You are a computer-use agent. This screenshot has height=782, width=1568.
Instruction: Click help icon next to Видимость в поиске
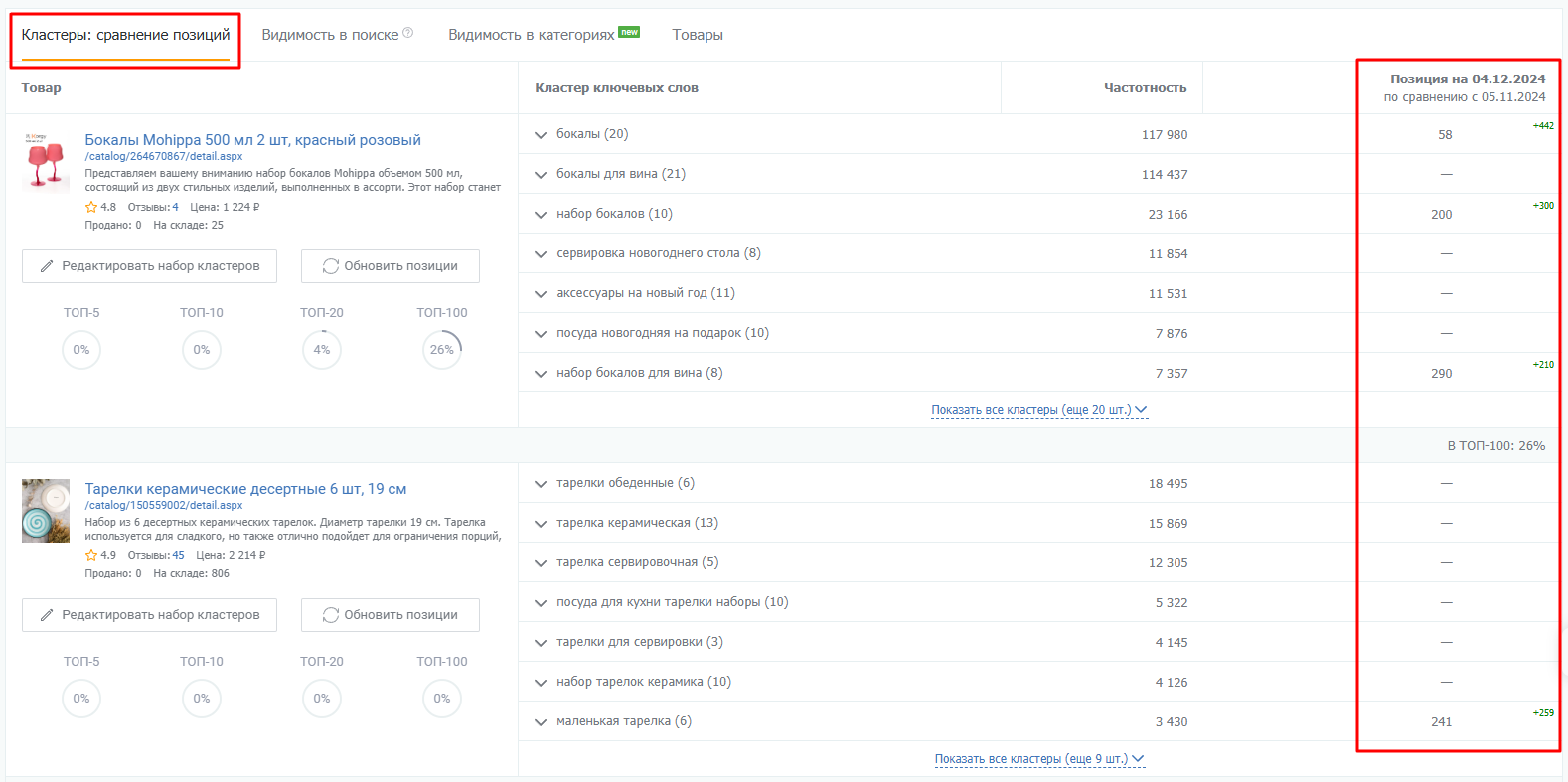[x=408, y=33]
